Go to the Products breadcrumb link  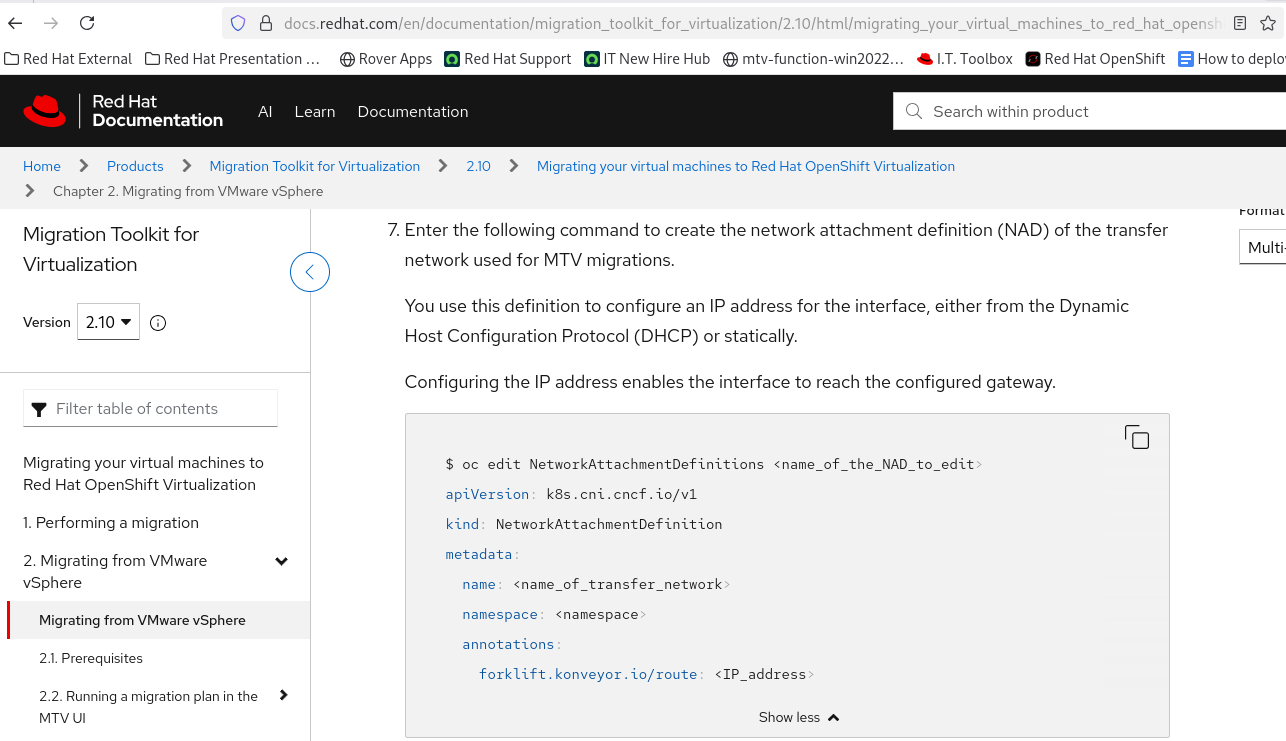[135, 166]
